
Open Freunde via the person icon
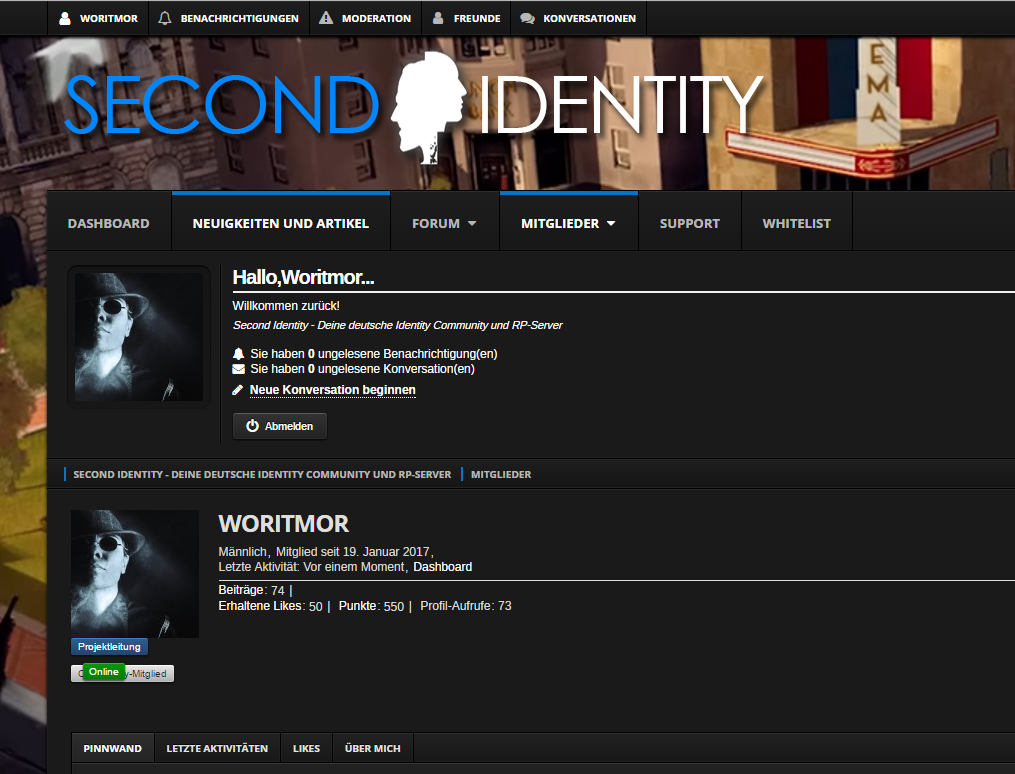point(438,18)
